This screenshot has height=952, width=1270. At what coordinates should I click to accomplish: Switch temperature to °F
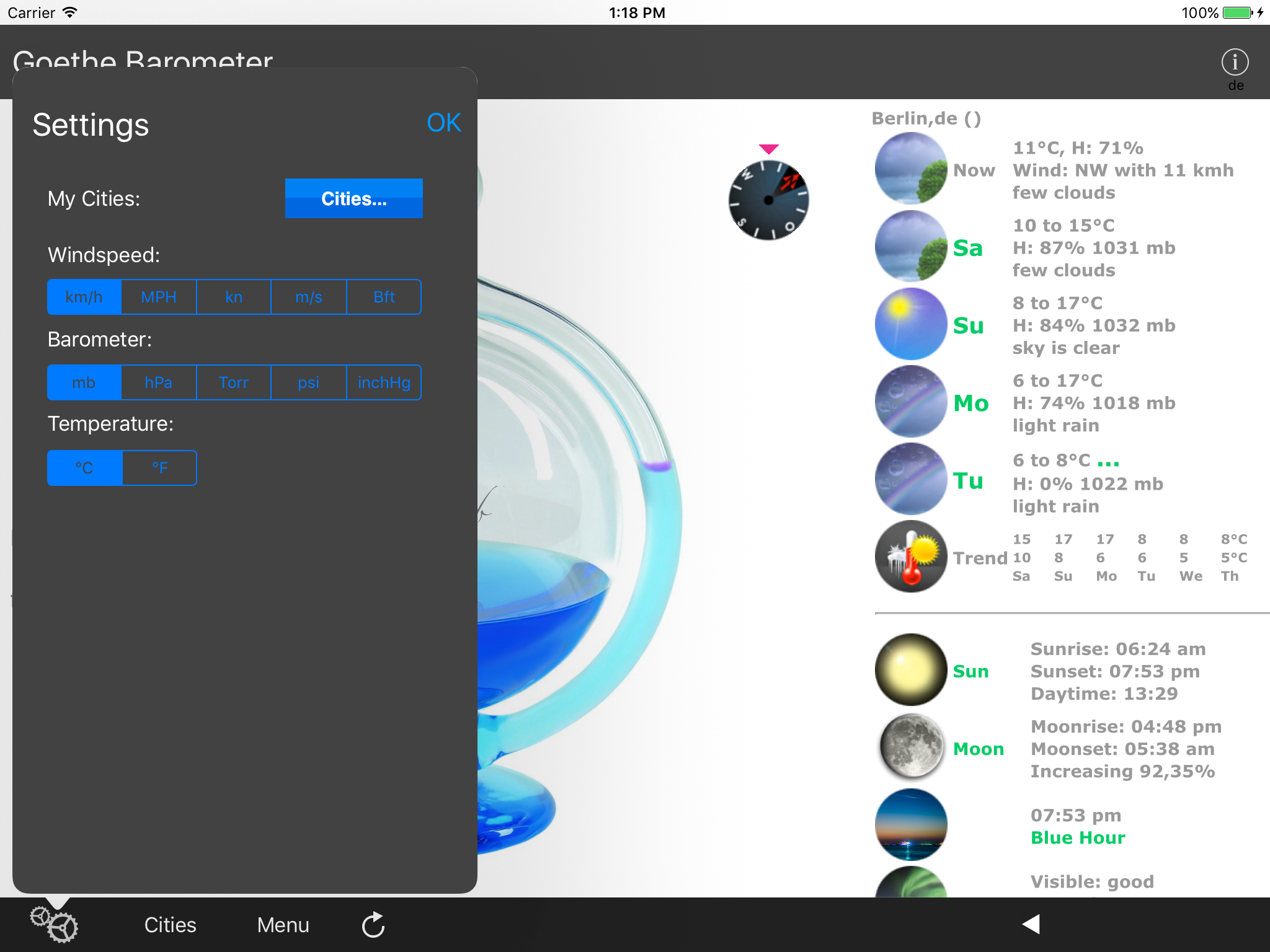coord(159,468)
